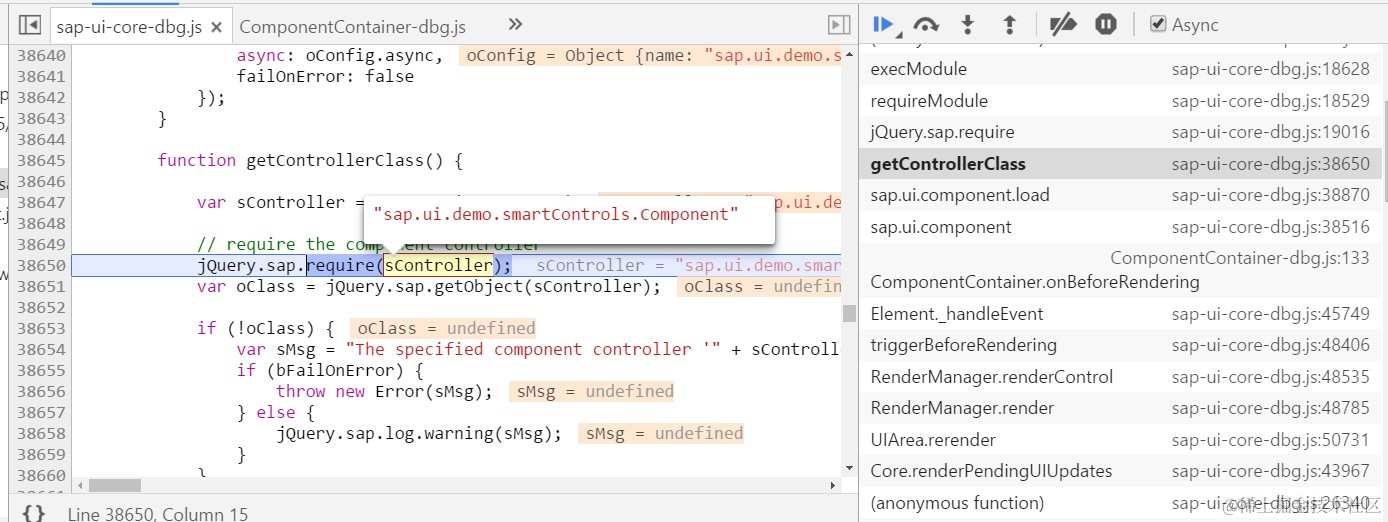Toggle pause on exceptions
Viewport: 1388px width, 522px height.
pos(1105,24)
